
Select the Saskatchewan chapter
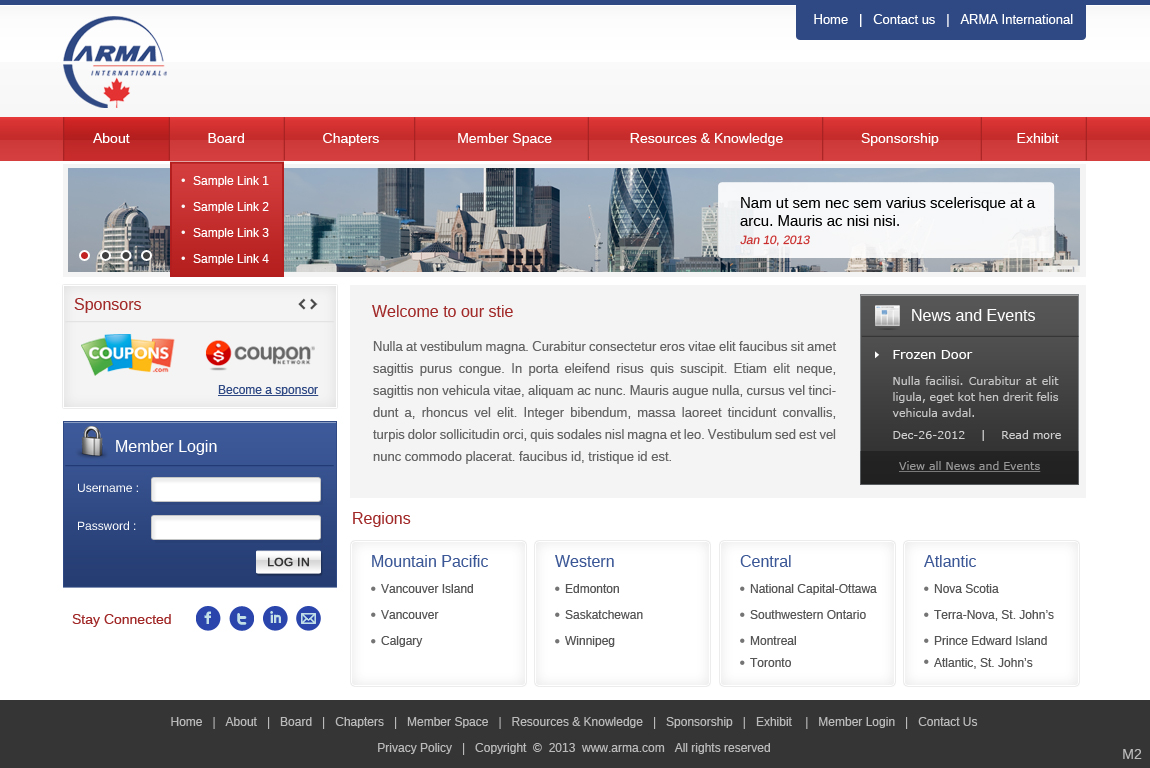point(604,615)
